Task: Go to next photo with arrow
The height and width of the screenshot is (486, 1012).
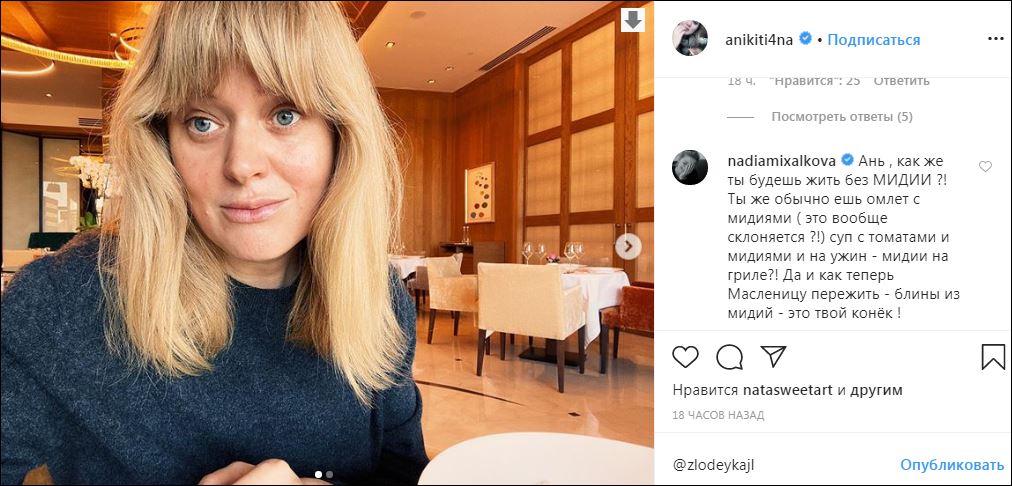Action: click(x=629, y=246)
